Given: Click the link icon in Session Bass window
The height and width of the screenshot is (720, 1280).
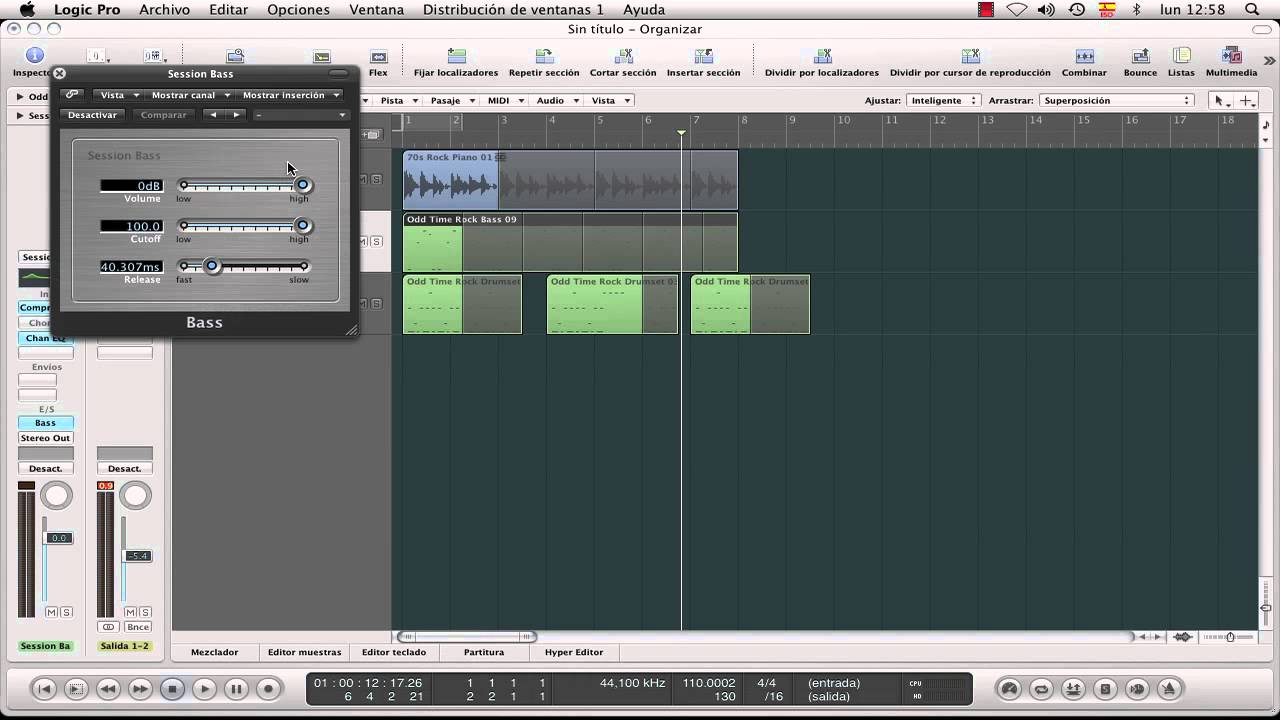Looking at the screenshot, I should click(72, 95).
